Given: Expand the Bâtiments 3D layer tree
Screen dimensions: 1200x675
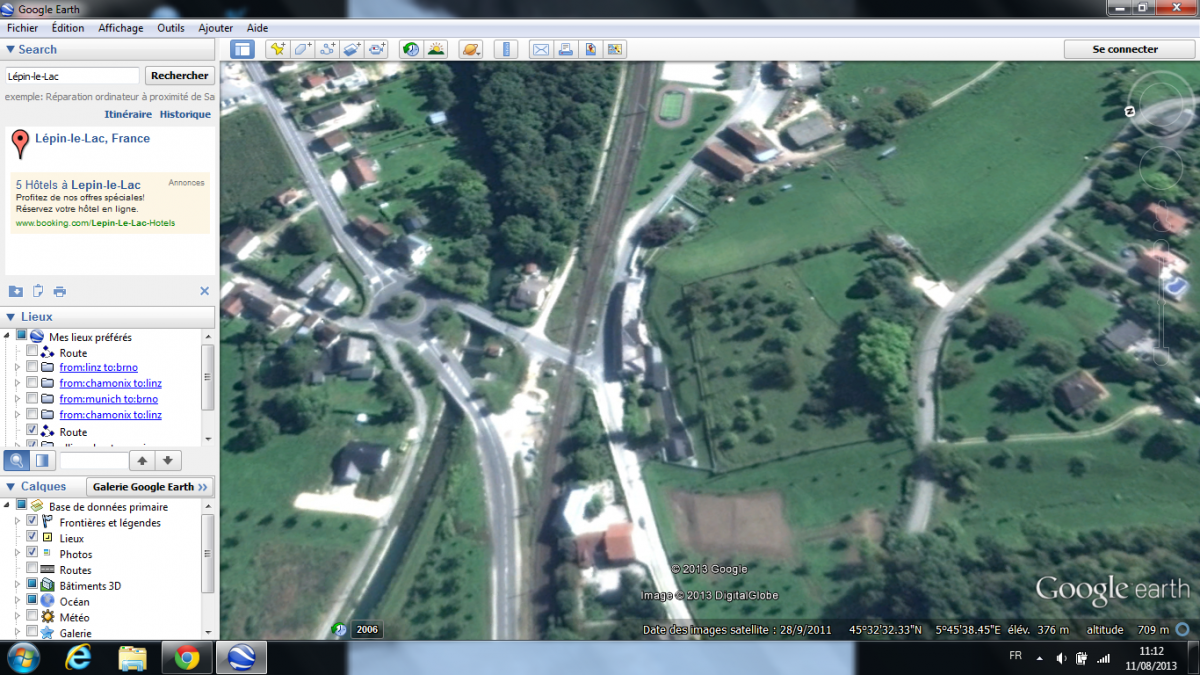Looking at the screenshot, I should [17, 586].
